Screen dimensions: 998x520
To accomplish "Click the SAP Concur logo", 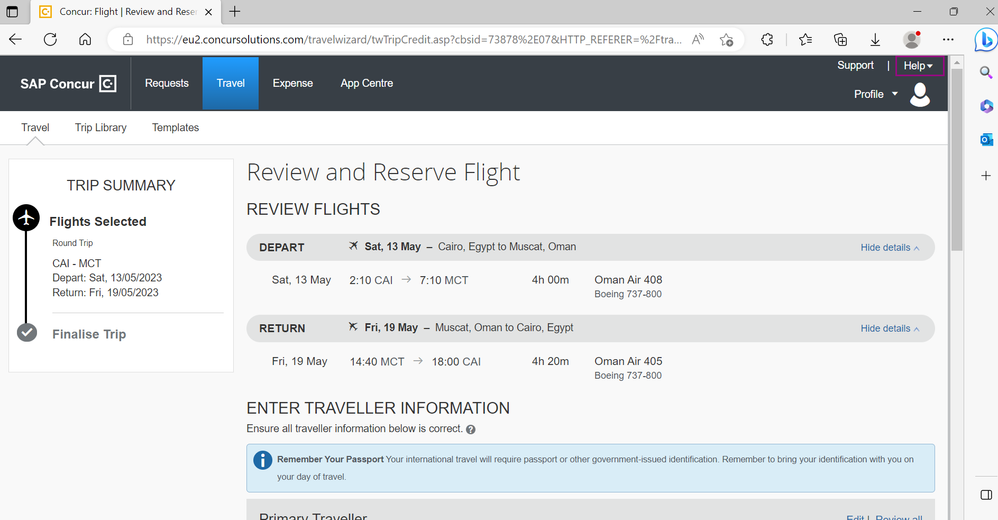I will pyautogui.click(x=68, y=83).
